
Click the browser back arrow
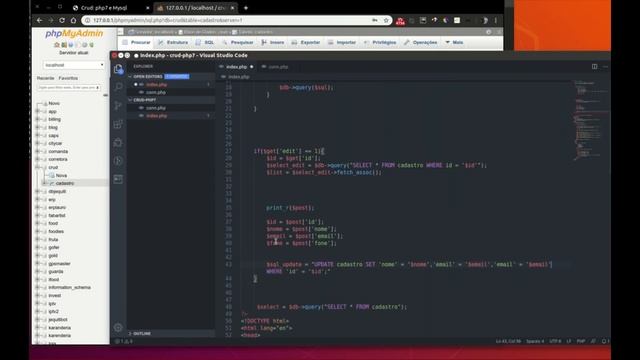pos(40,20)
